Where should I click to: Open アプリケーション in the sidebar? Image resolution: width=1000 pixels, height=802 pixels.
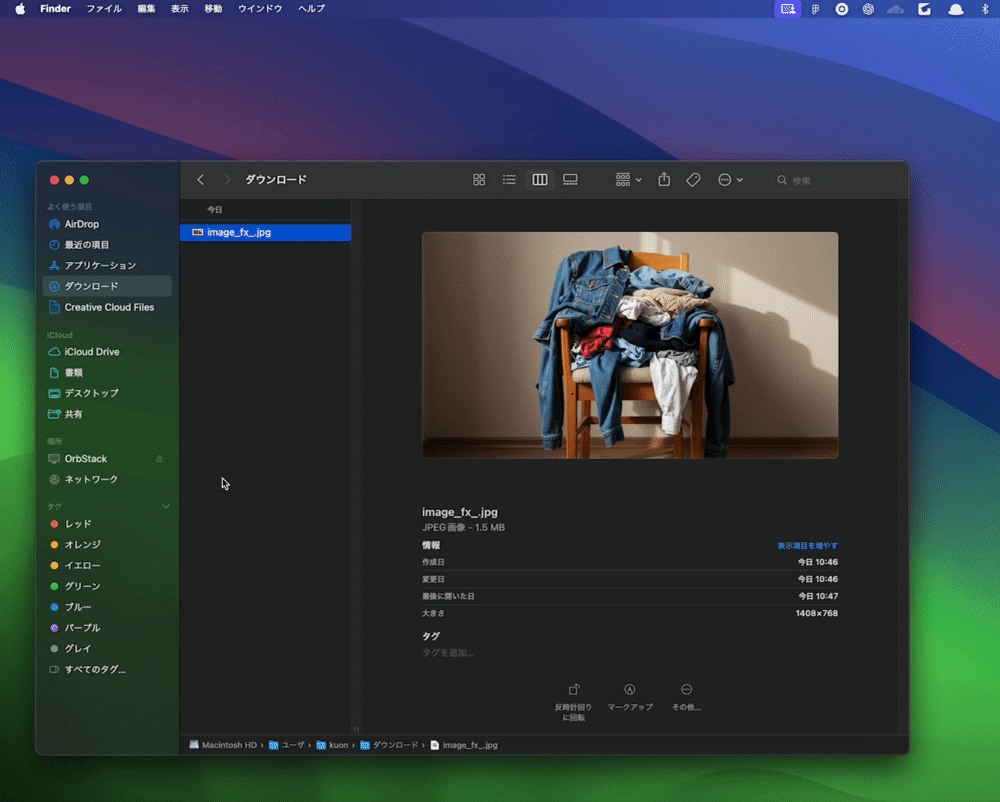[107, 265]
